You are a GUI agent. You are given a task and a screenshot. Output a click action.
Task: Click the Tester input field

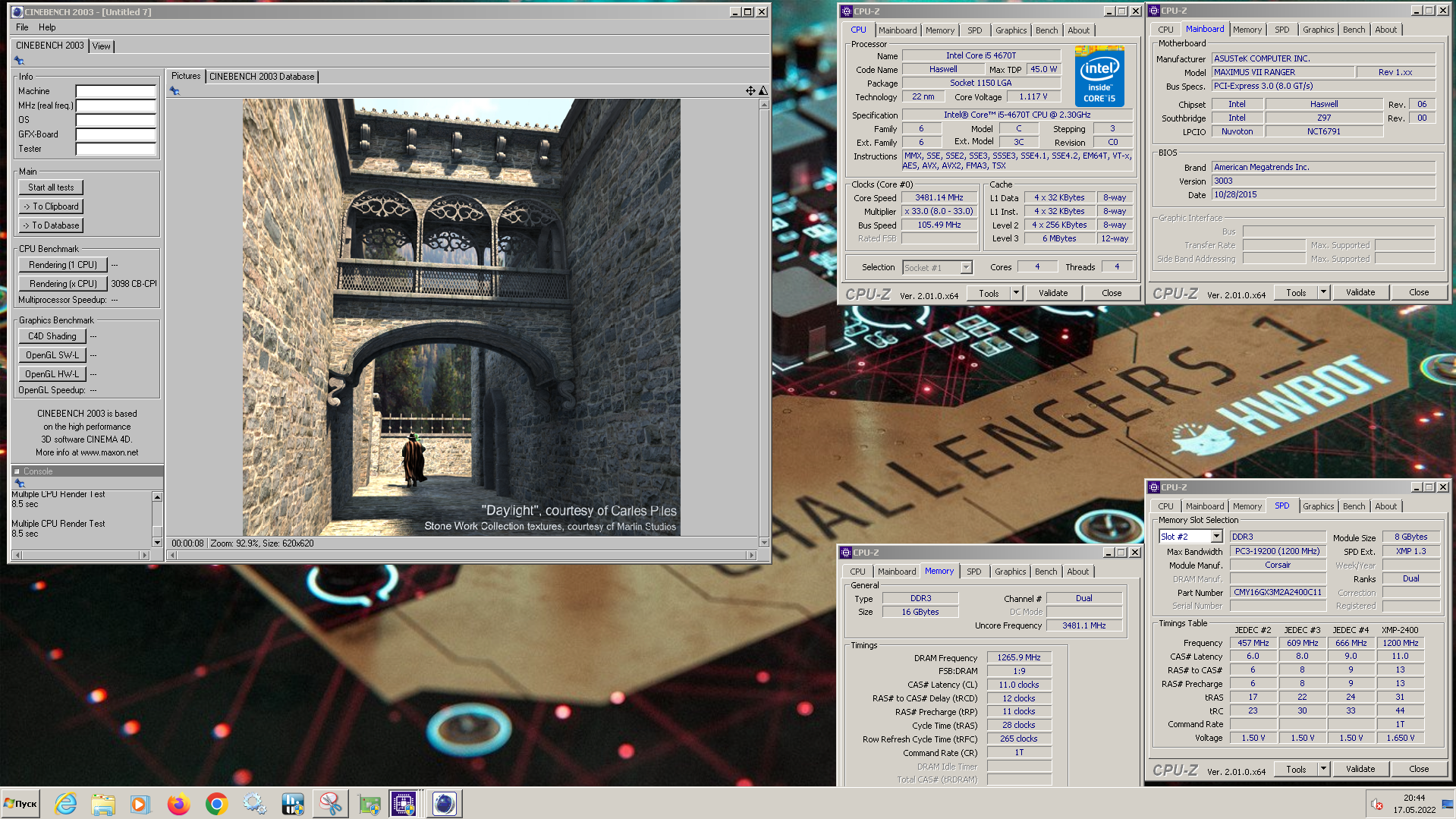(x=115, y=149)
